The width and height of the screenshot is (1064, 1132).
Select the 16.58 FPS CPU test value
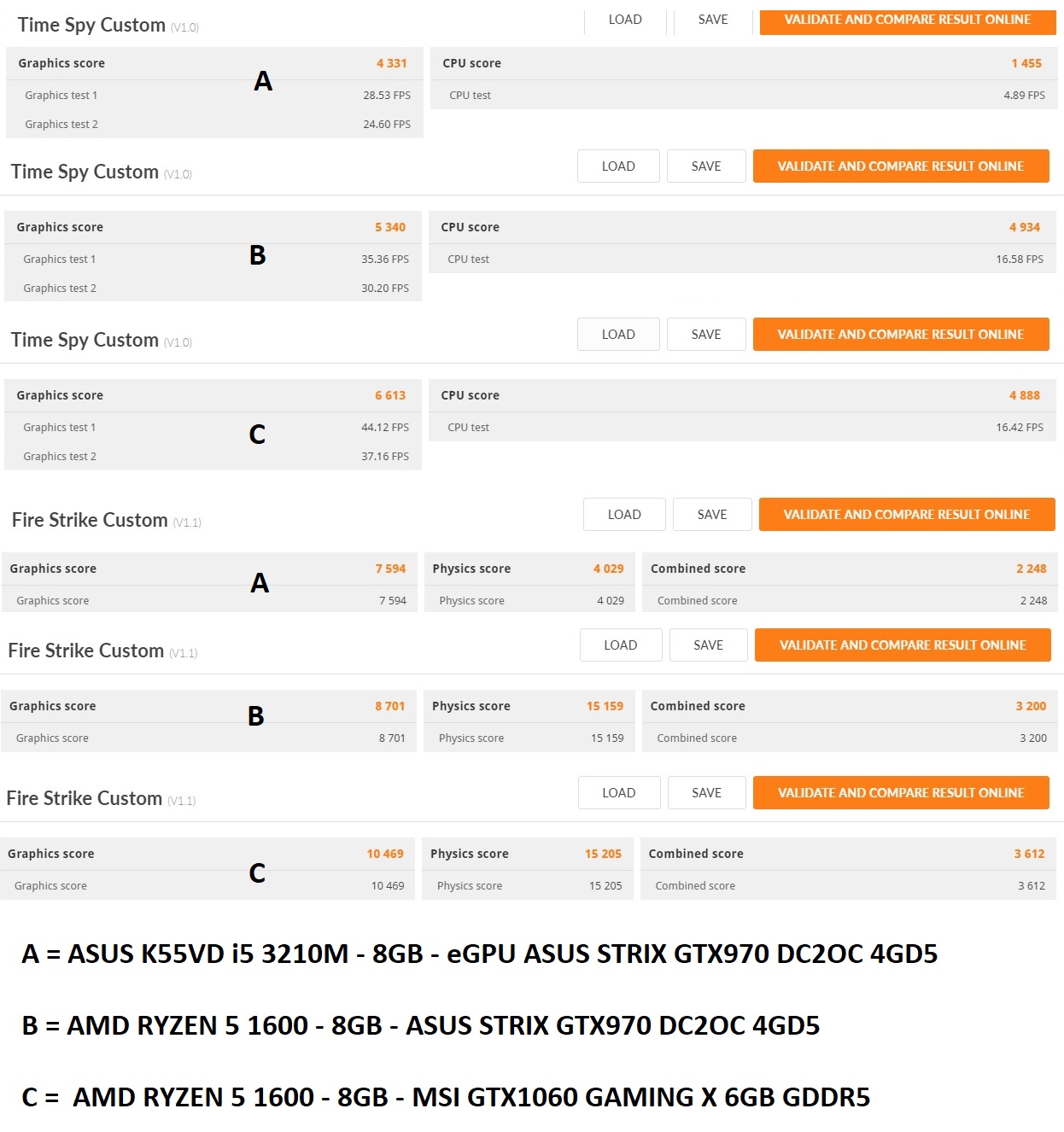click(x=1020, y=260)
